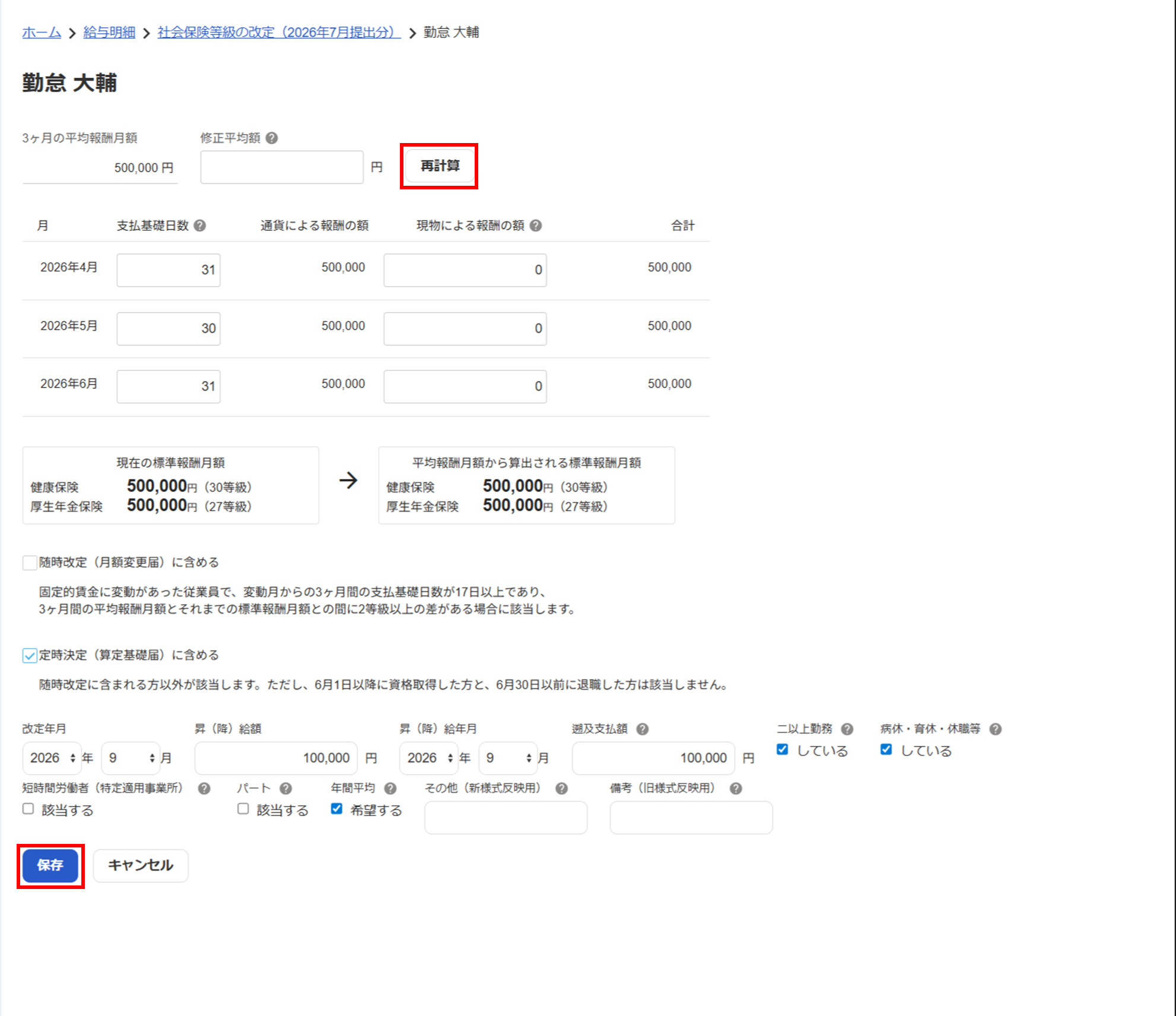The height and width of the screenshot is (1016, 1176).
Task: Click help icon beside 支払基礎日数 header
Action: (x=200, y=226)
